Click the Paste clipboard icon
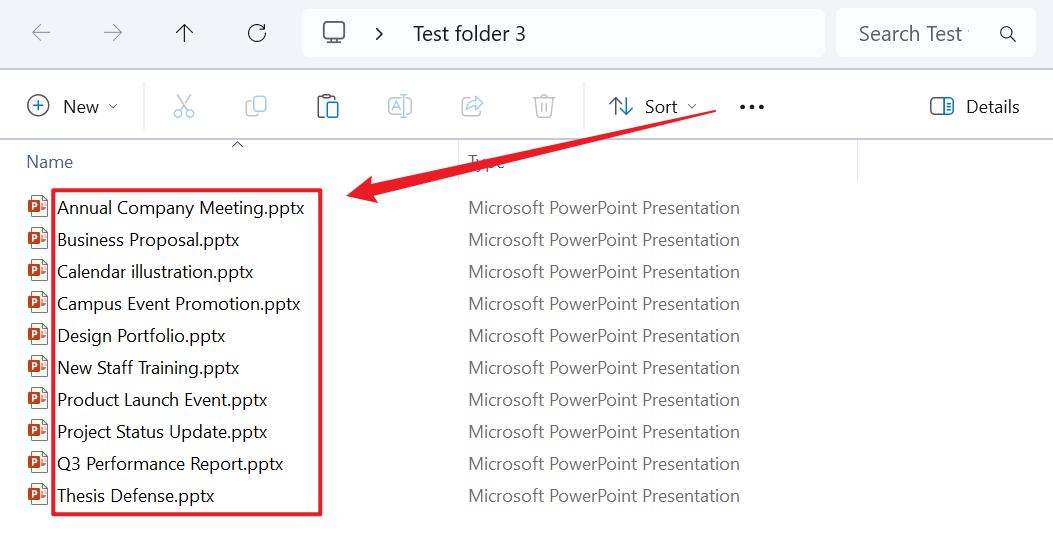The width and height of the screenshot is (1053, 534). pyautogui.click(x=328, y=106)
